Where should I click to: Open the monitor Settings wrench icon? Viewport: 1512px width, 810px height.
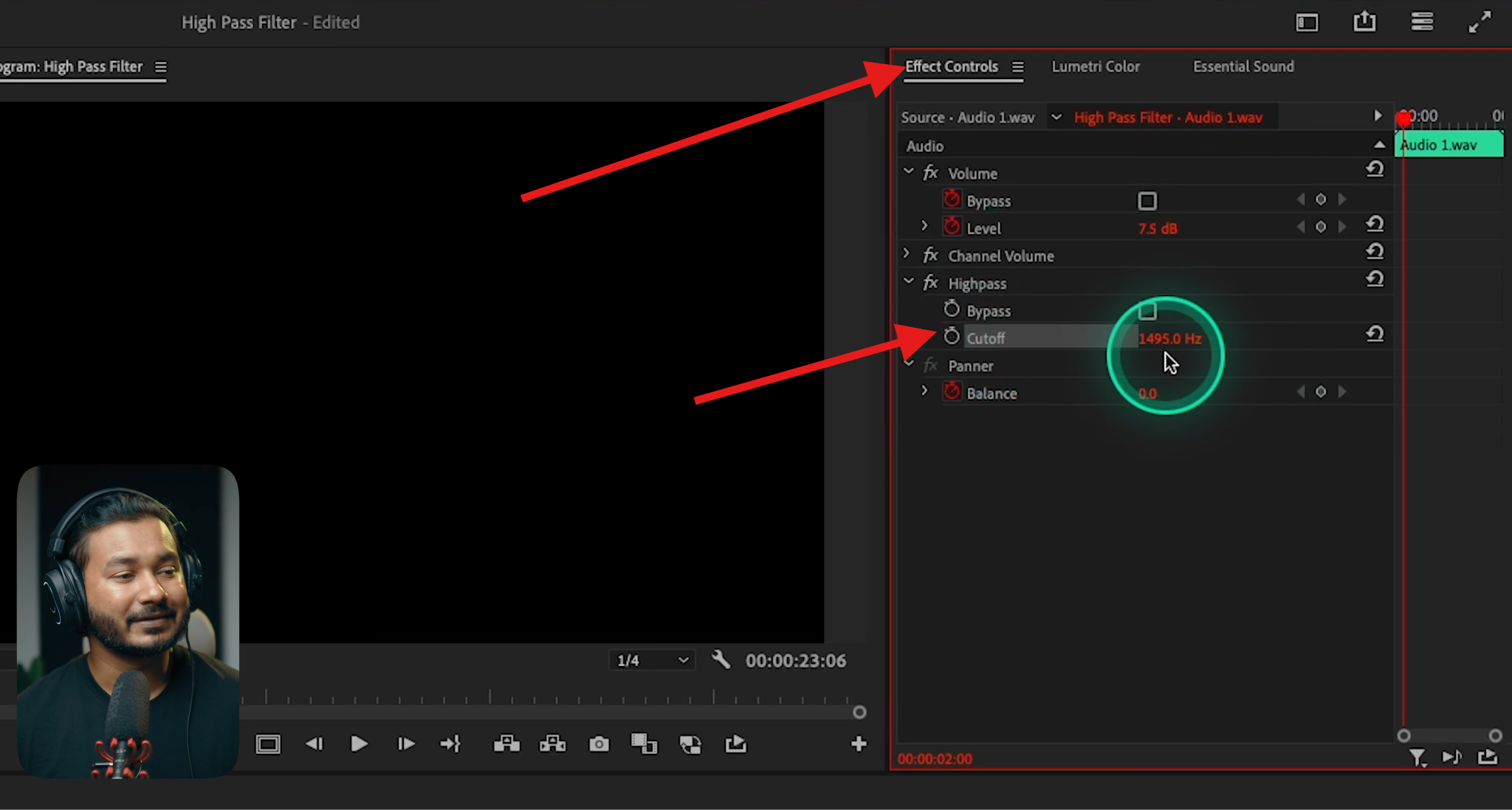(721, 660)
